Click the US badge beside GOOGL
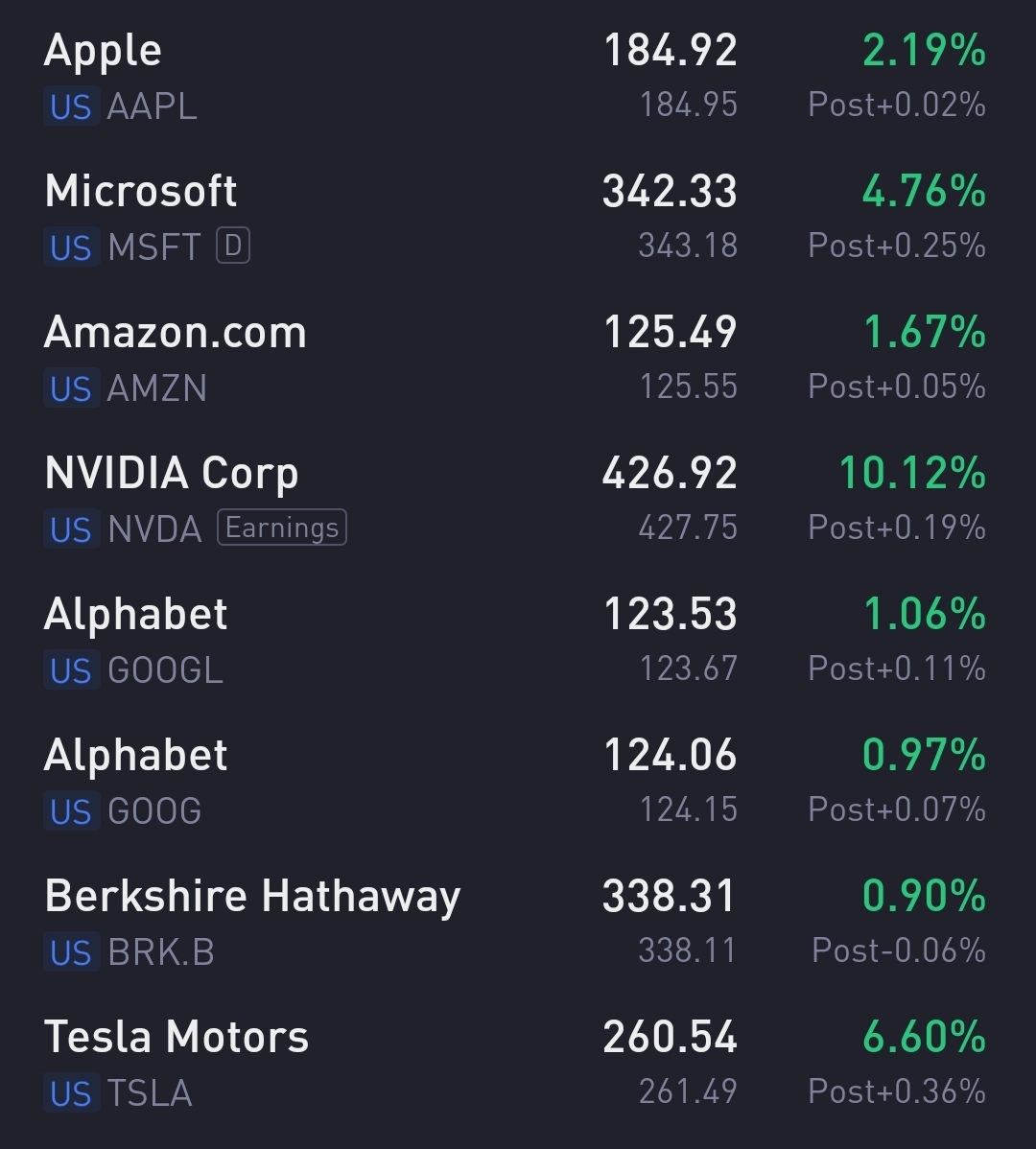The height and width of the screenshot is (1149, 1036). point(71,670)
